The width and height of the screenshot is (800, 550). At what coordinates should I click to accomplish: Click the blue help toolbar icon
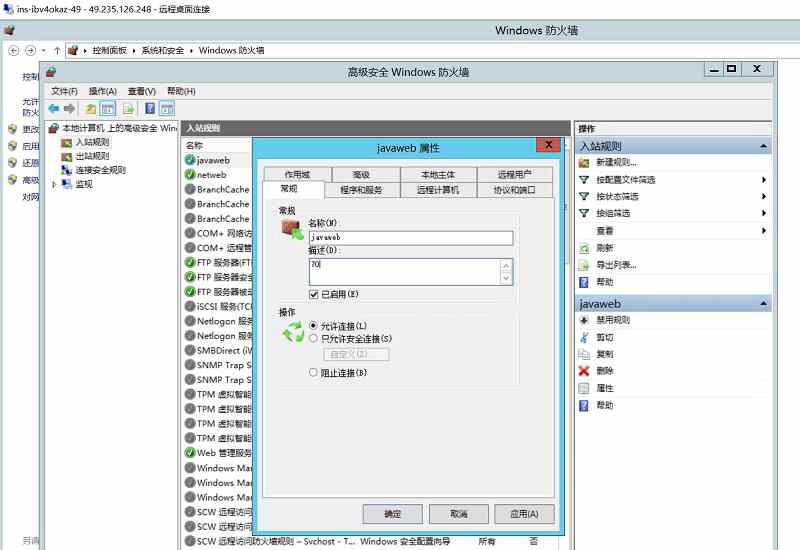click(x=150, y=108)
